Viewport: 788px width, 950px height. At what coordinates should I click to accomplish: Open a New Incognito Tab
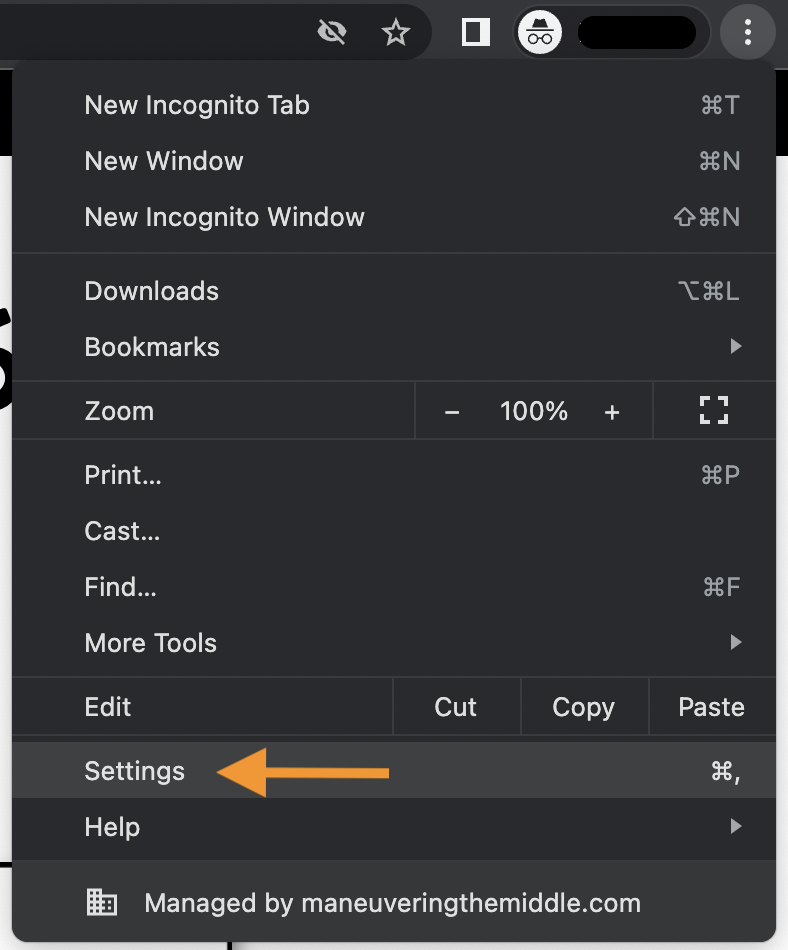tap(197, 105)
